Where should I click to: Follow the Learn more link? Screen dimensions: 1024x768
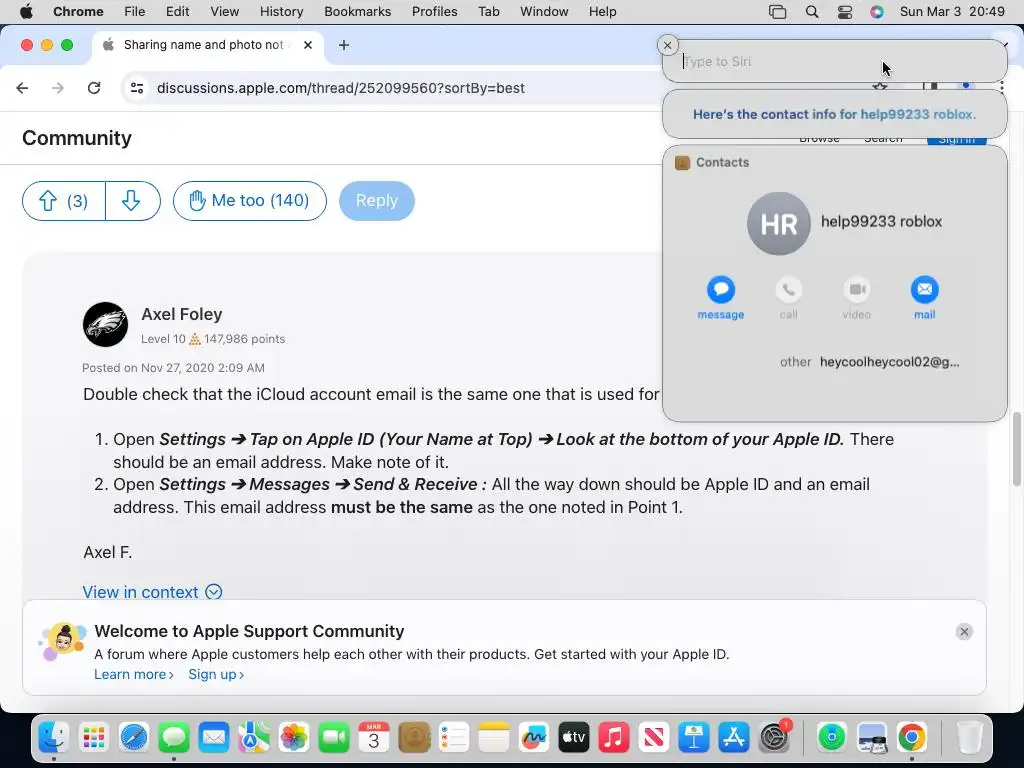[134, 675]
